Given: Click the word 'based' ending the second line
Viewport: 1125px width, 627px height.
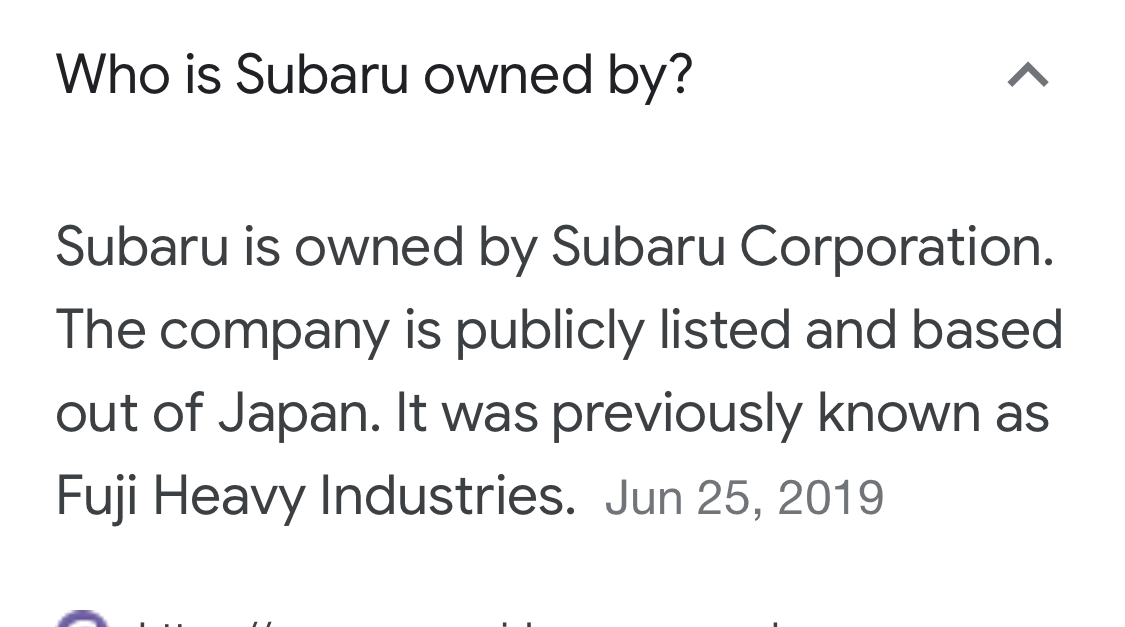Looking at the screenshot, I should (x=987, y=329).
